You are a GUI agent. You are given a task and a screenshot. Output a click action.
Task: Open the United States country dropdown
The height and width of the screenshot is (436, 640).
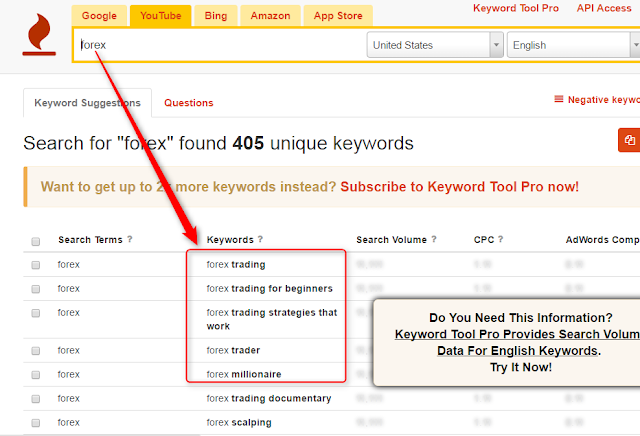pos(435,45)
